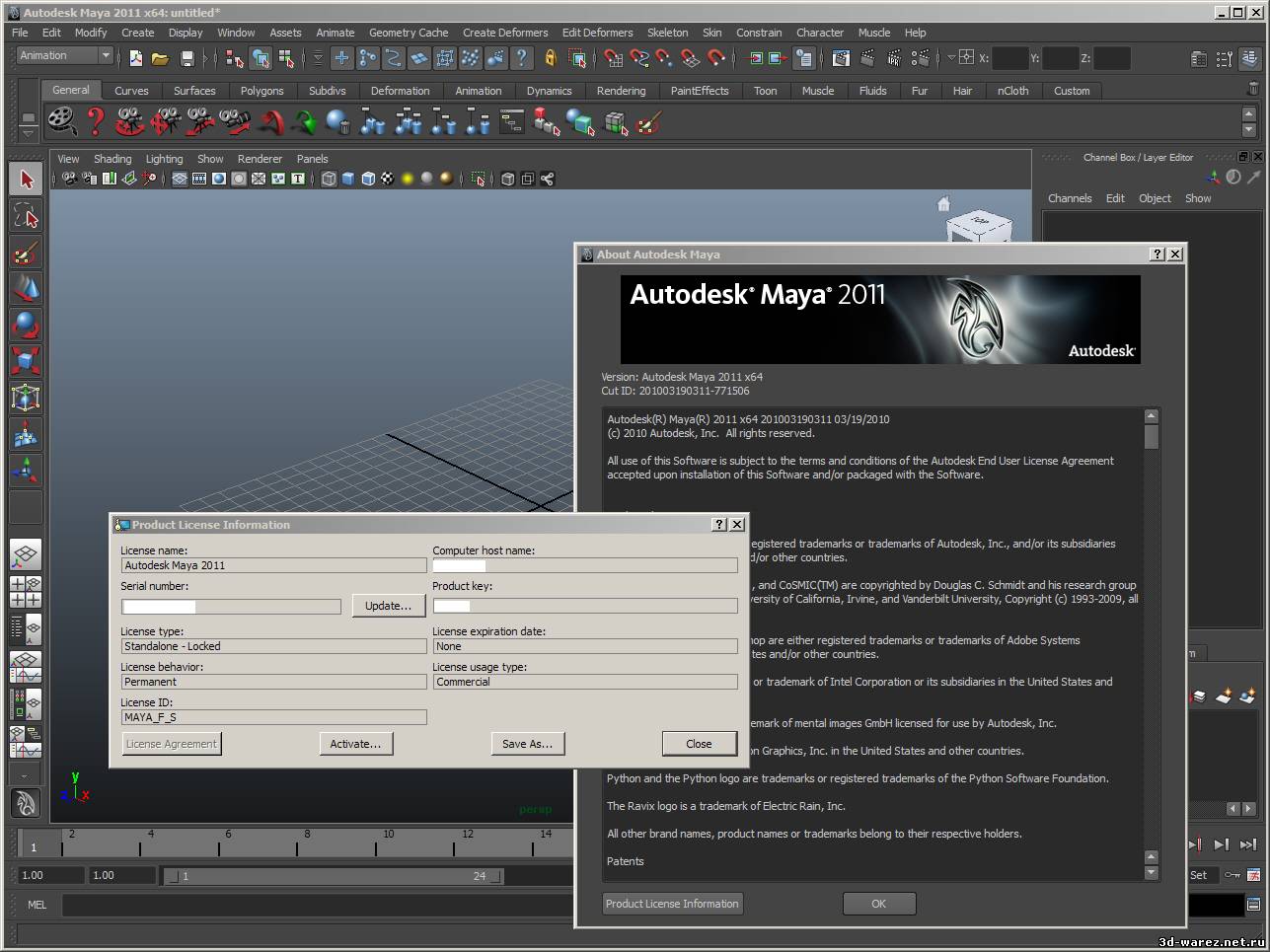
Task: Switch to single perspective view layout
Action: click(26, 555)
